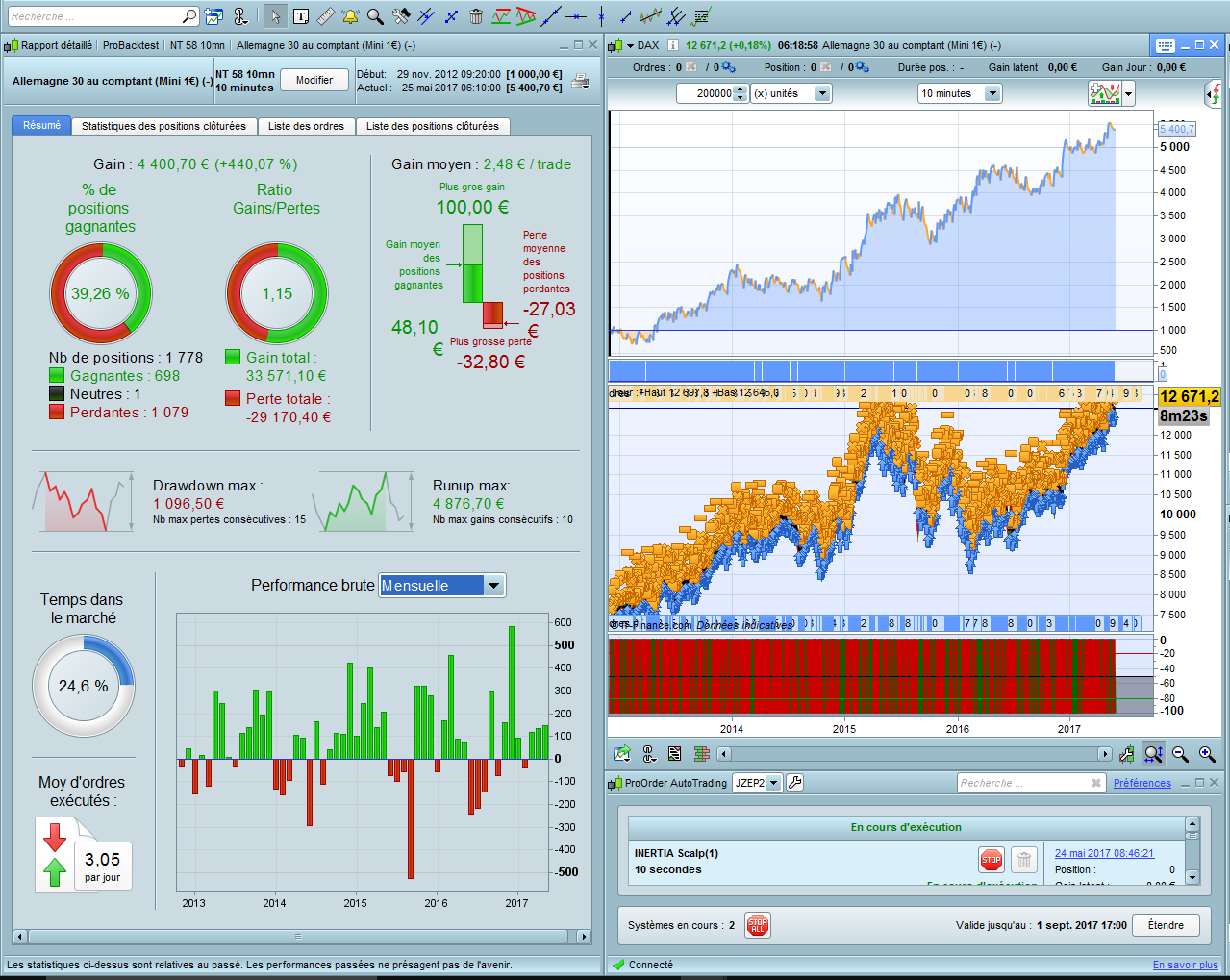Image resolution: width=1230 pixels, height=980 pixels.
Task: Open the JZEP2 account dropdown
Action: tap(757, 783)
